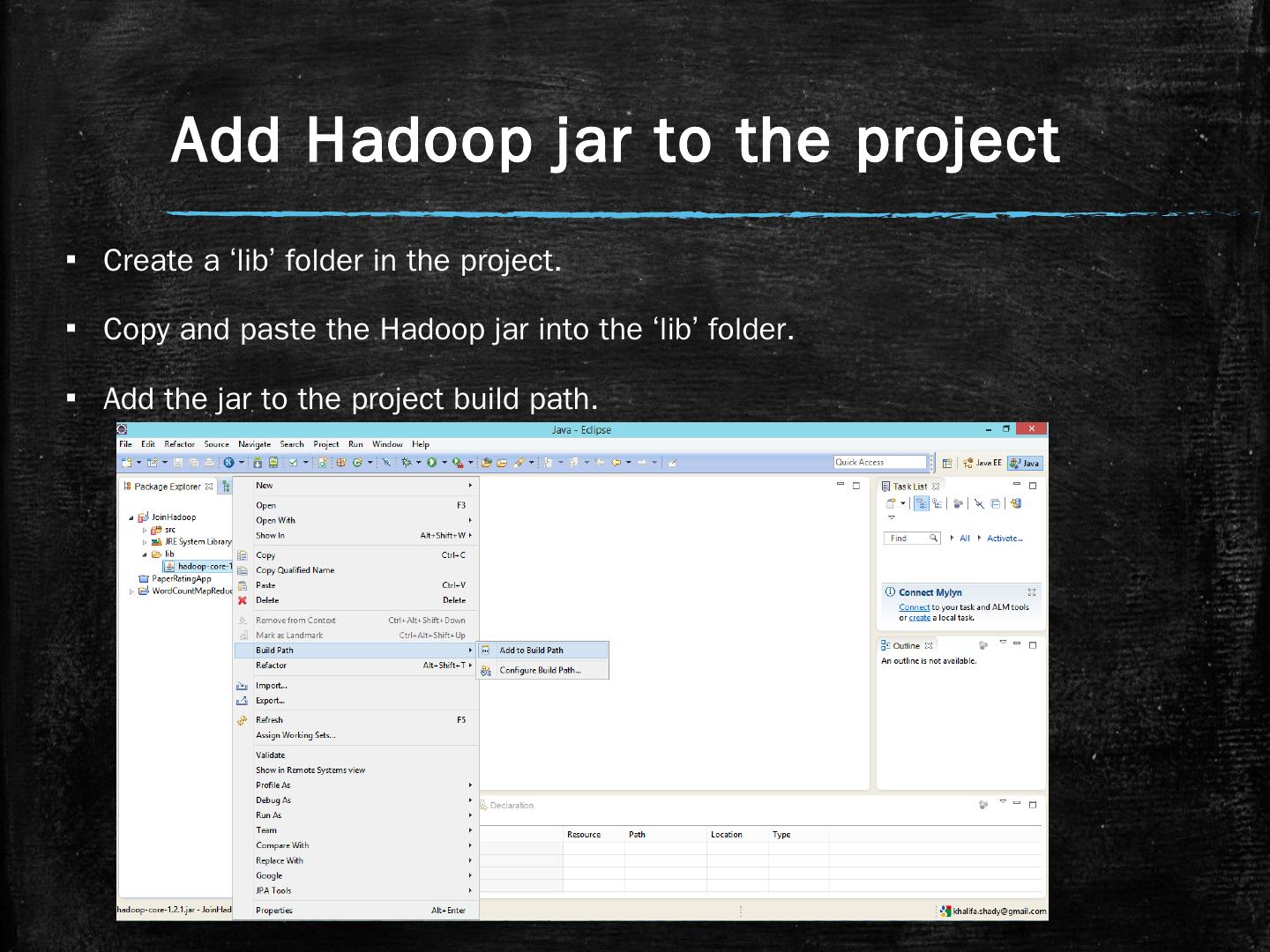This screenshot has width=1270, height=952.
Task: Click the Connect link for Mylyn
Action: (x=914, y=607)
